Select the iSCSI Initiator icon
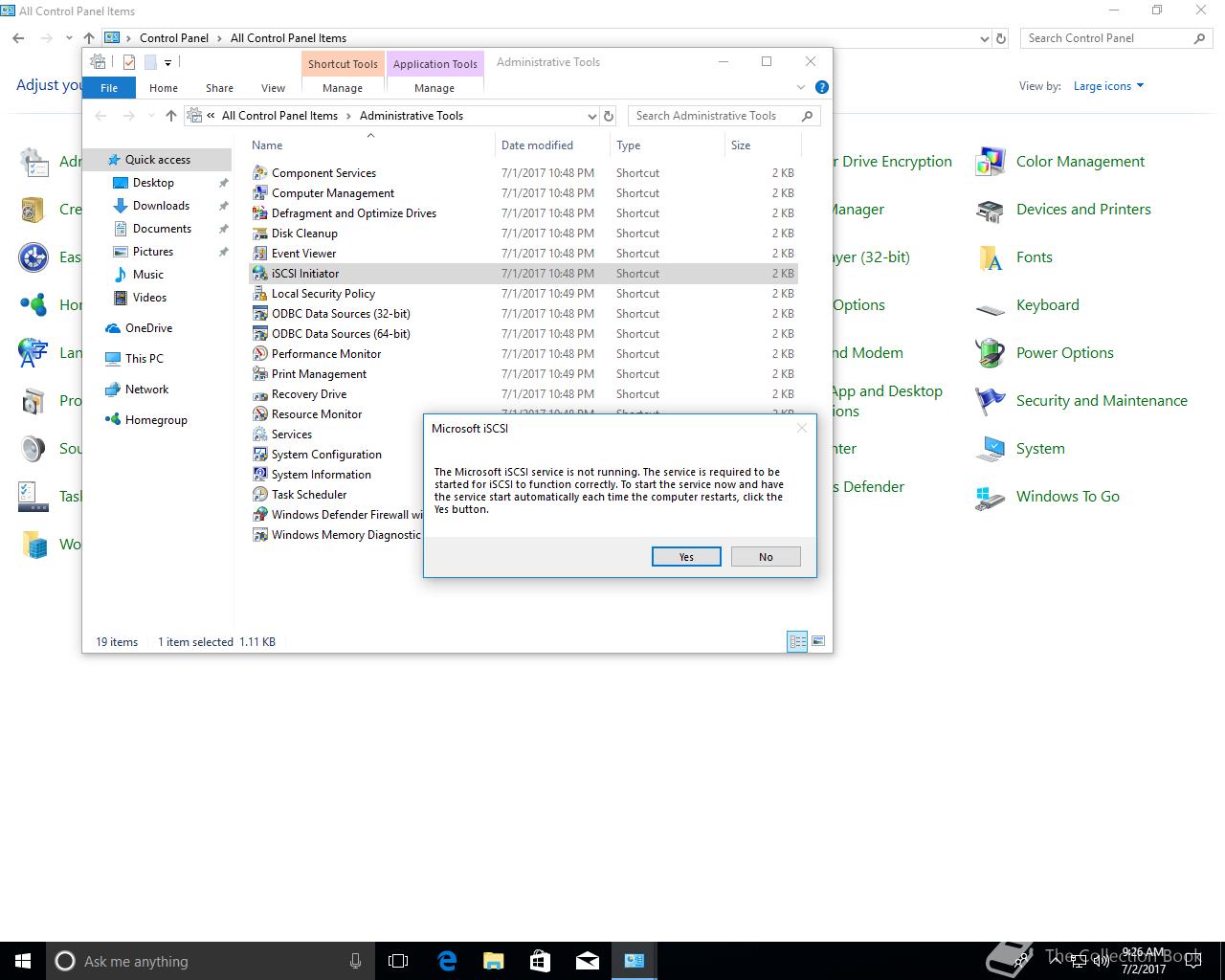Image resolution: width=1225 pixels, height=980 pixels. click(259, 274)
